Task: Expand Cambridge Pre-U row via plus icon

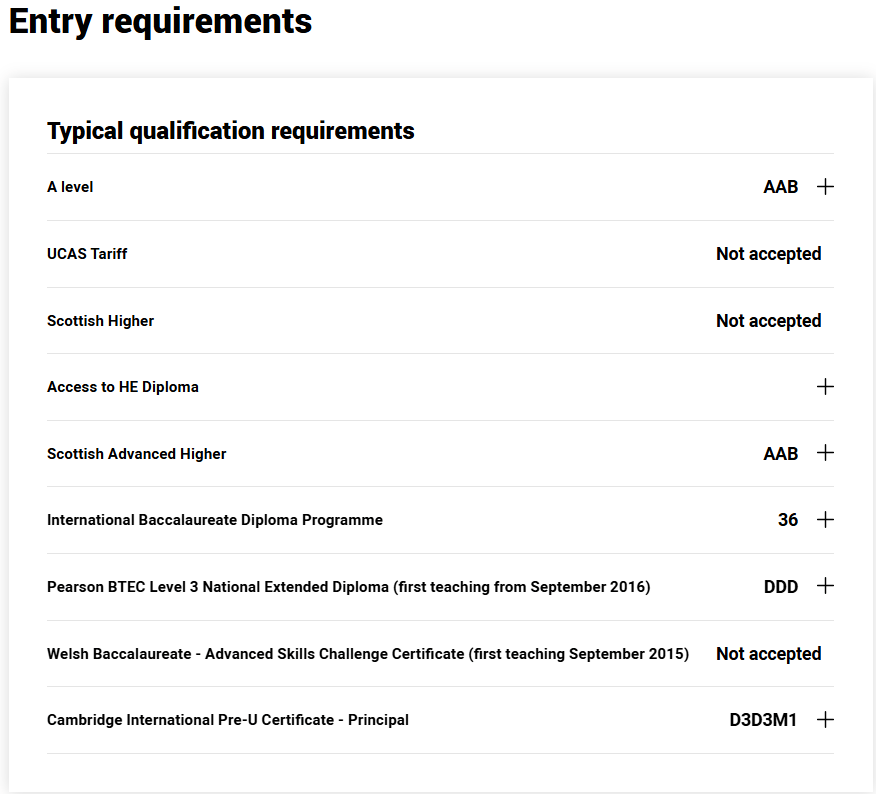Action: pyautogui.click(x=825, y=720)
